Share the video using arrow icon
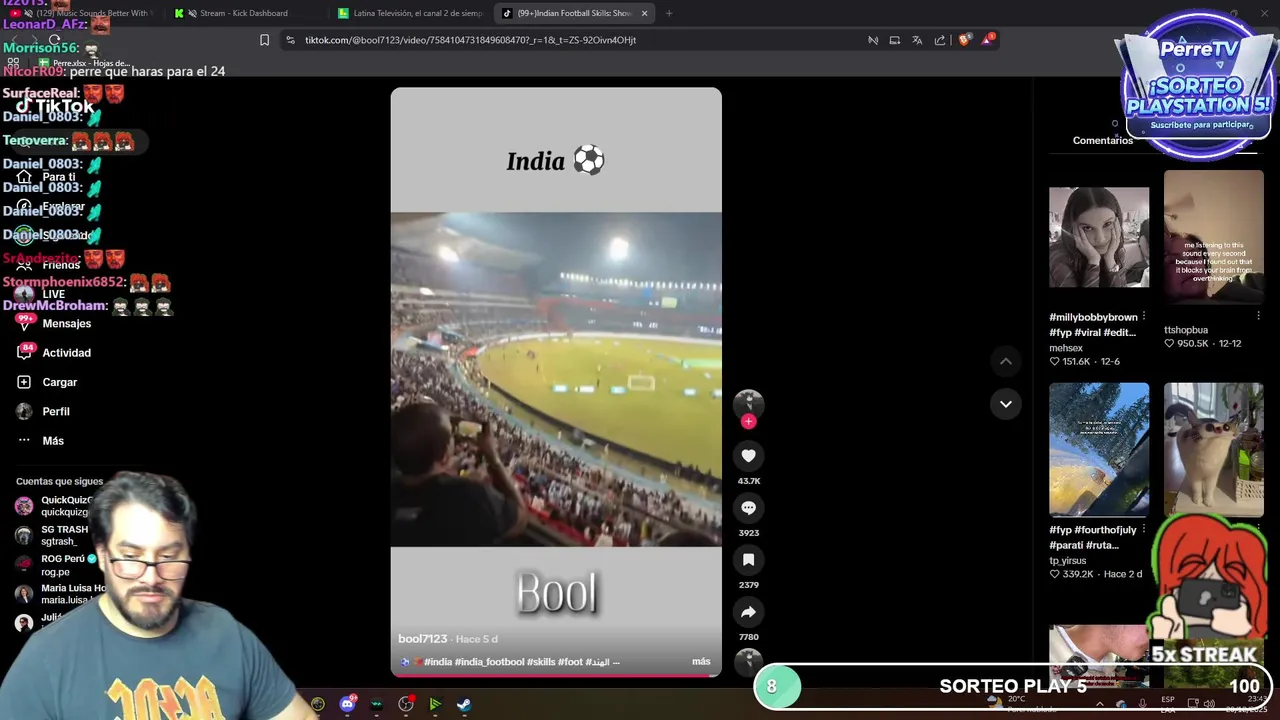Image resolution: width=1280 pixels, height=720 pixels. click(748, 612)
